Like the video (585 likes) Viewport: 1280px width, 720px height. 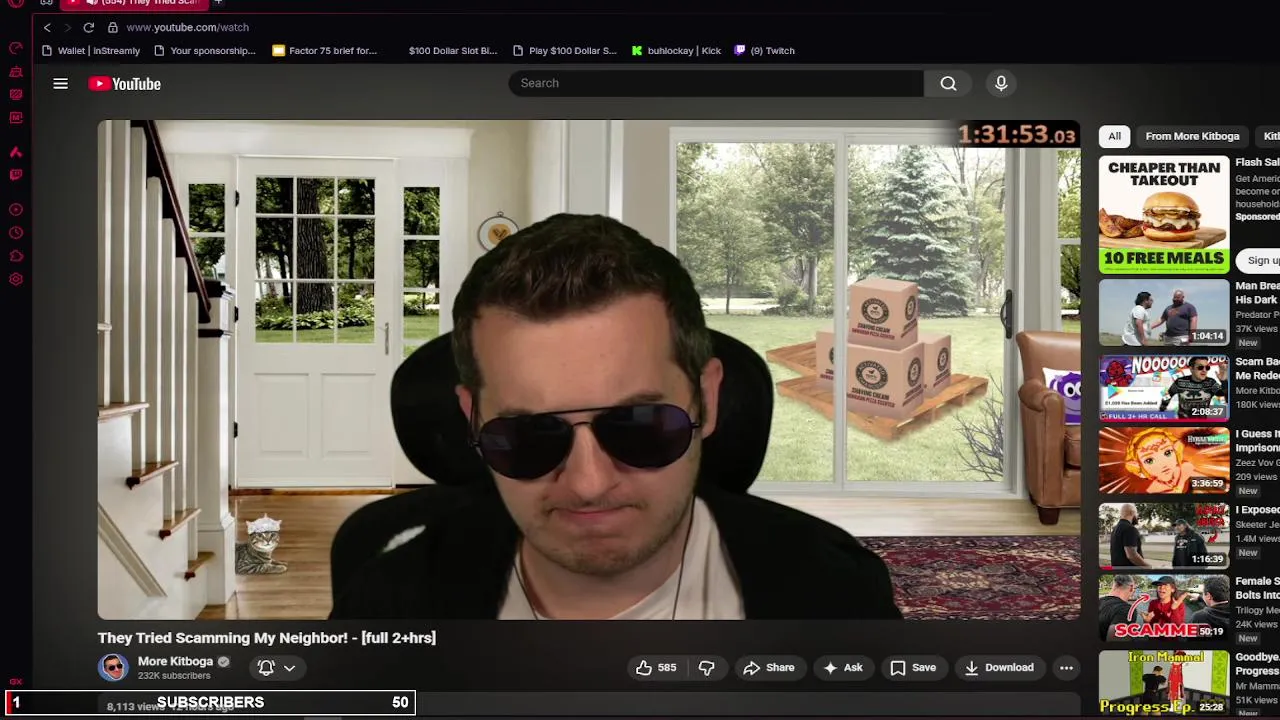coord(656,668)
